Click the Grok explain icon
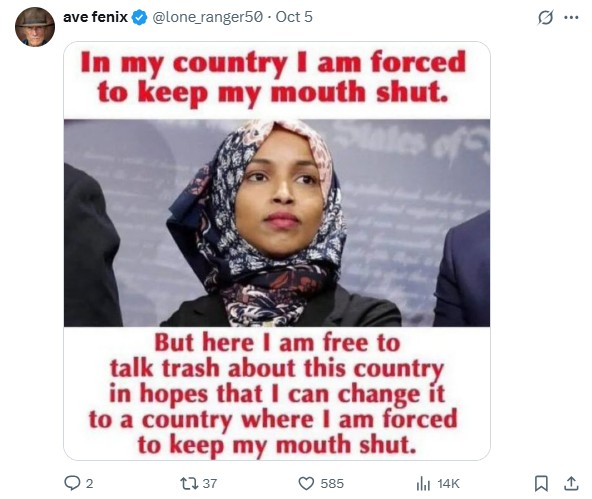This screenshot has height=499, width=592. pyautogui.click(x=545, y=17)
